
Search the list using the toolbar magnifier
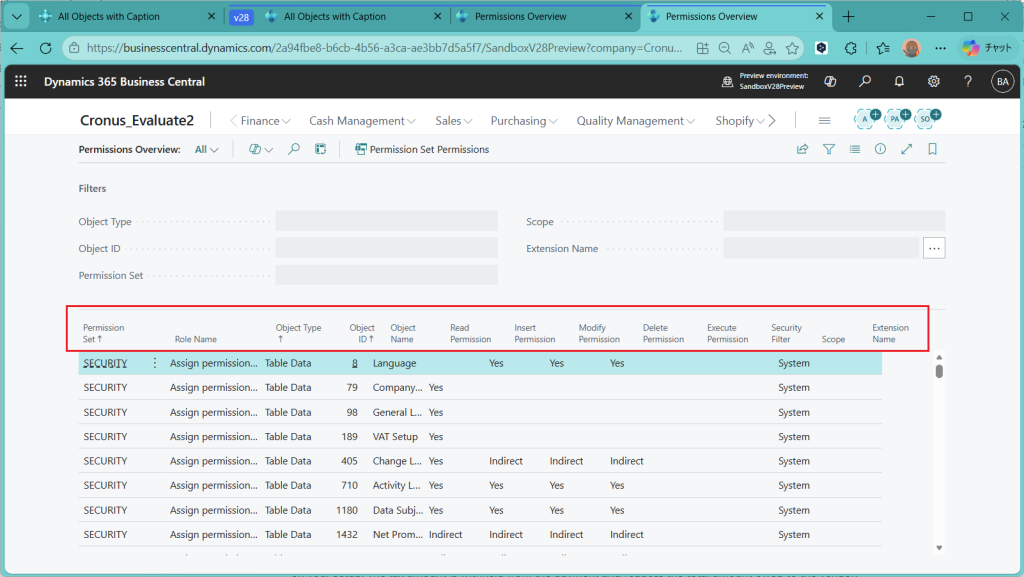point(294,149)
